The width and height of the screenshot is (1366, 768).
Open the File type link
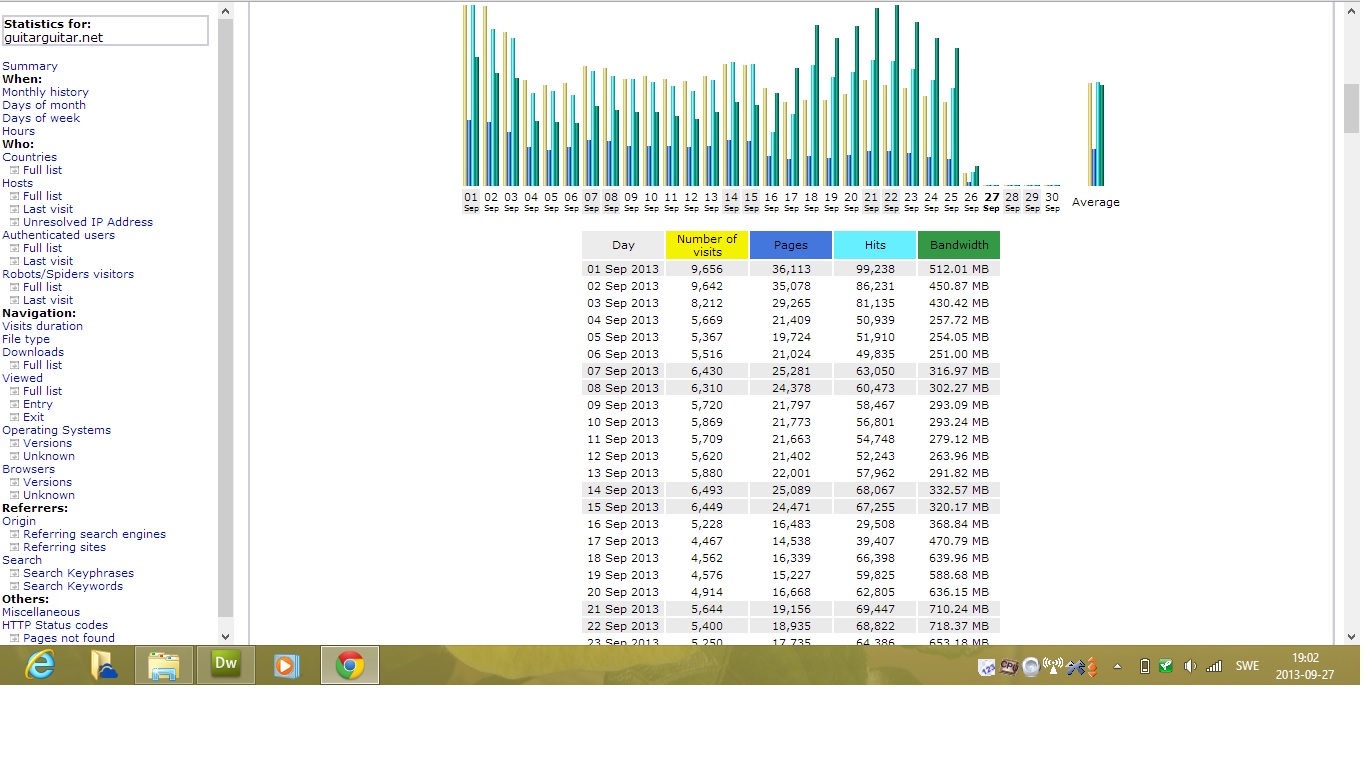click(x=26, y=339)
